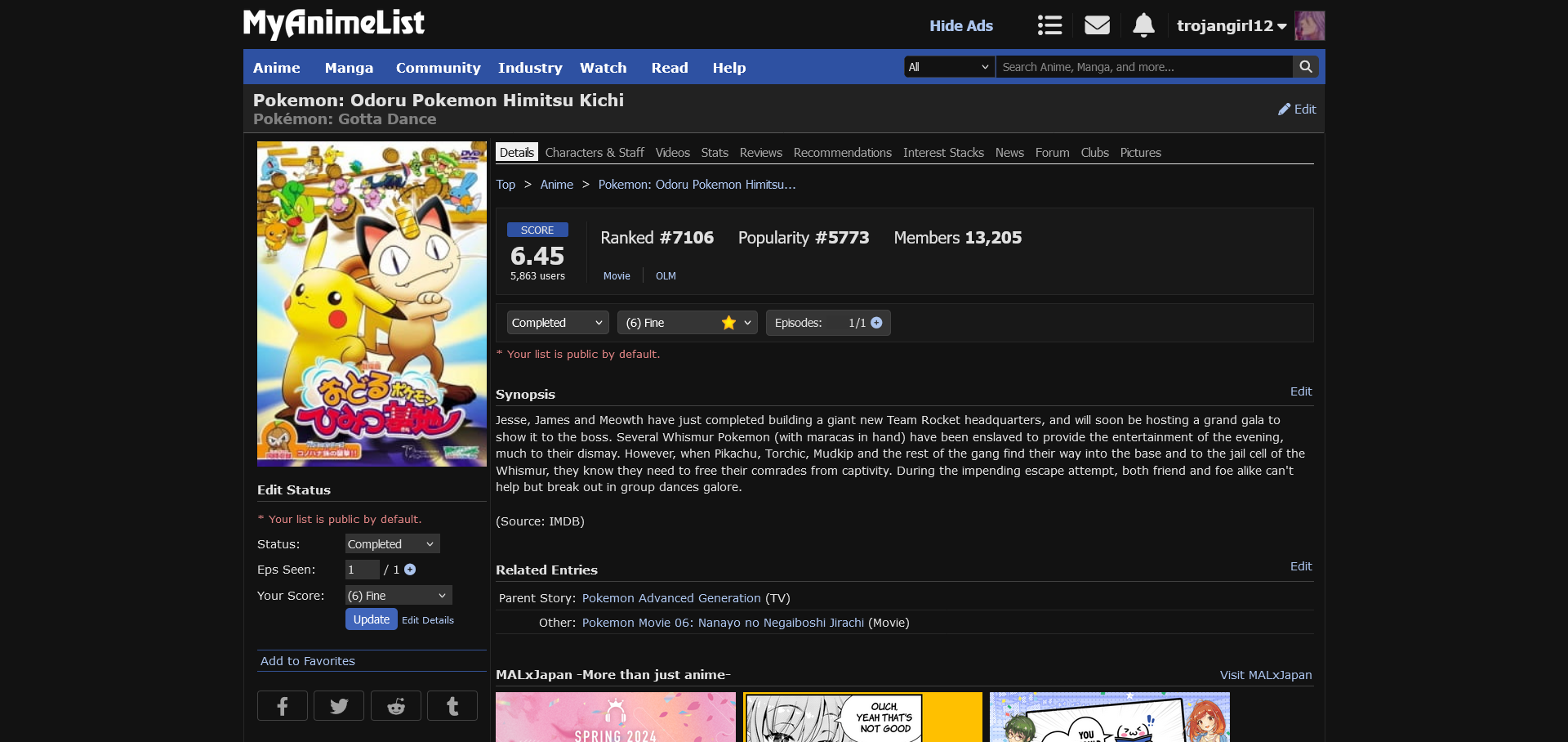Open the Read menu
The image size is (1568, 742).
point(670,68)
